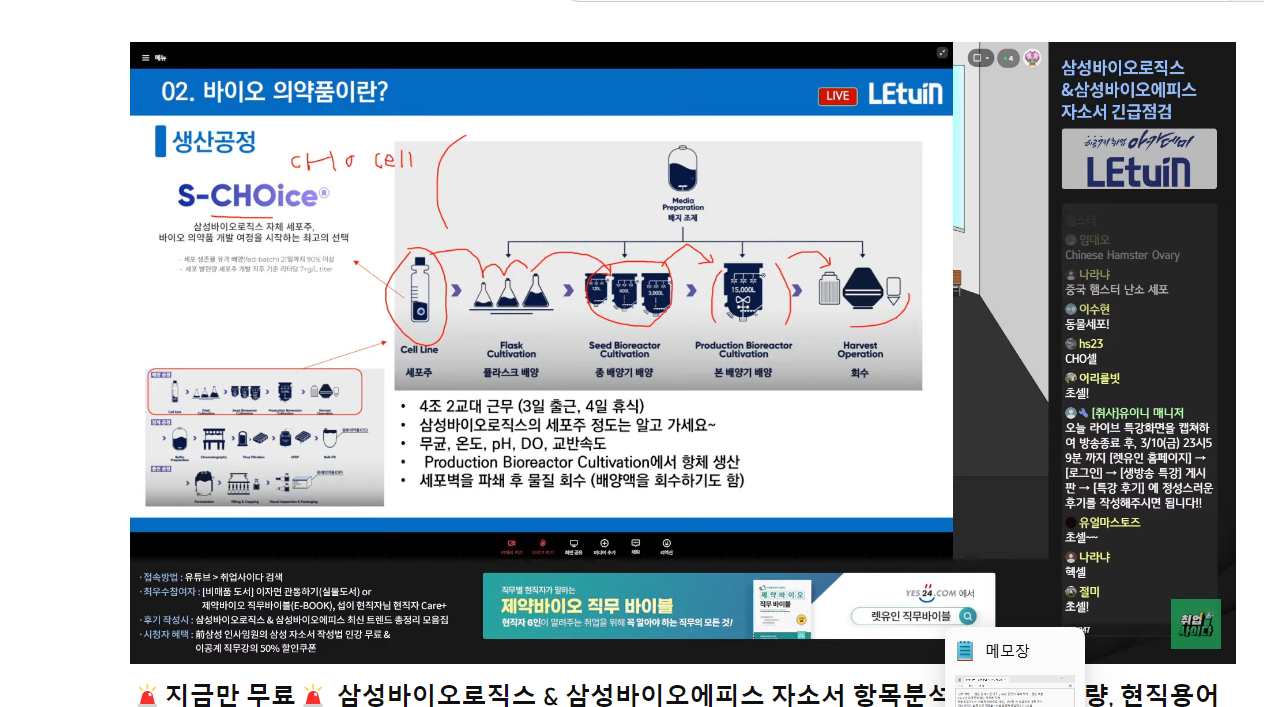Click the 렛유인 직무바이블 search field
Screen dimensions: 1264x707
tap(914, 617)
